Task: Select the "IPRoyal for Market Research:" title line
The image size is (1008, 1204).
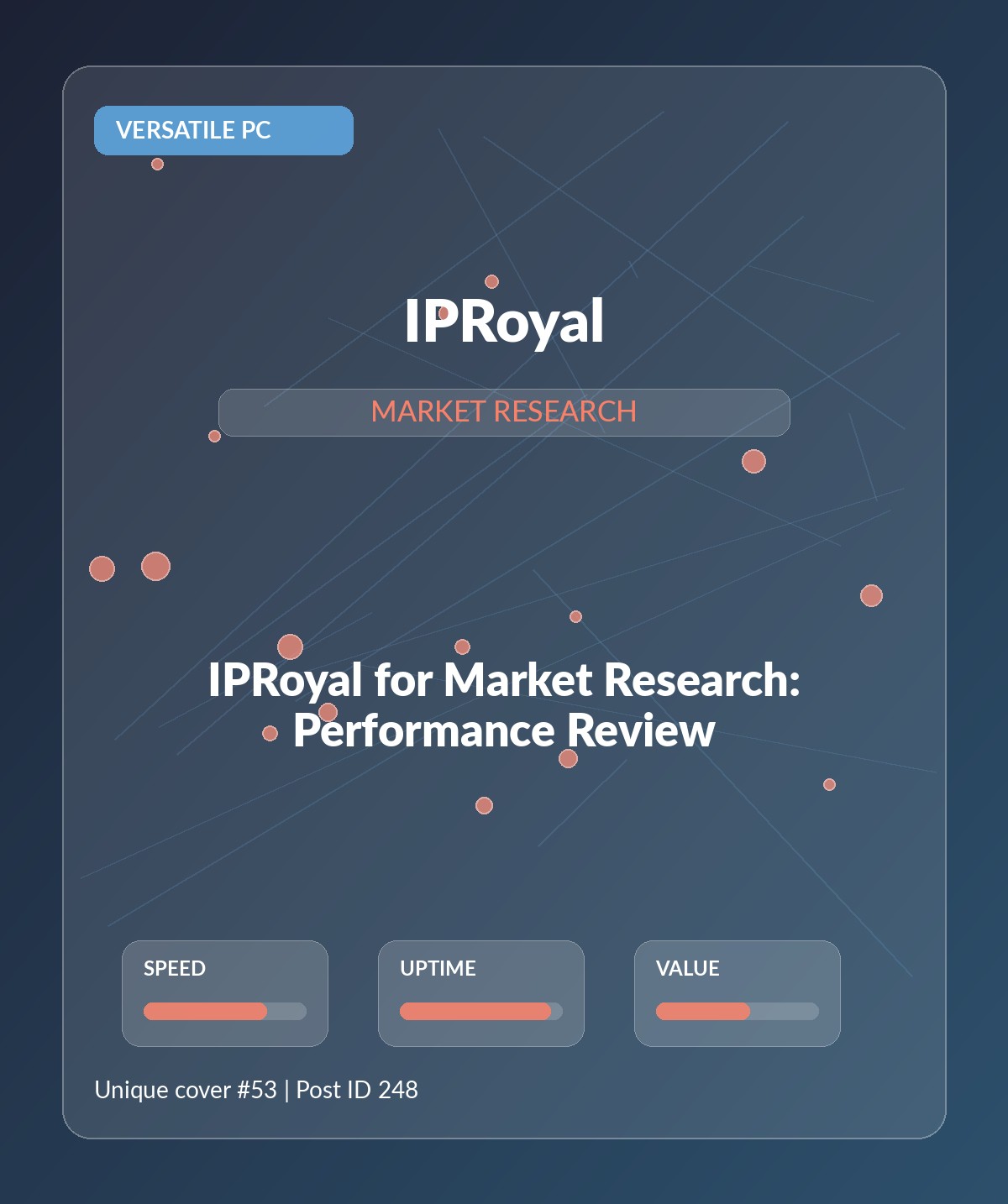Action: point(504,679)
